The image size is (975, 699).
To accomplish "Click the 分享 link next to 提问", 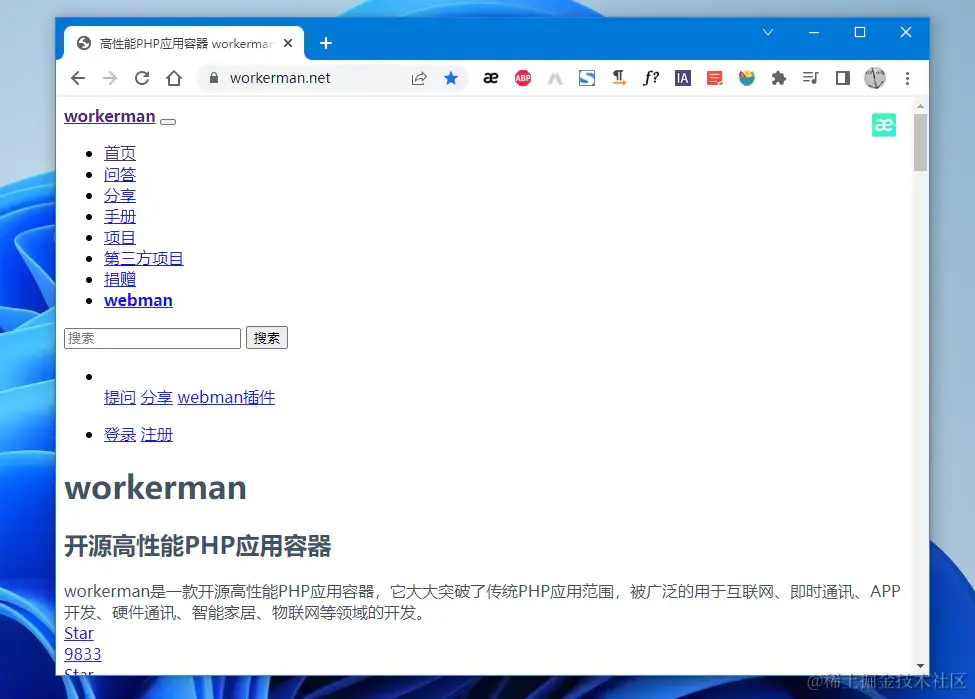I will 156,397.
